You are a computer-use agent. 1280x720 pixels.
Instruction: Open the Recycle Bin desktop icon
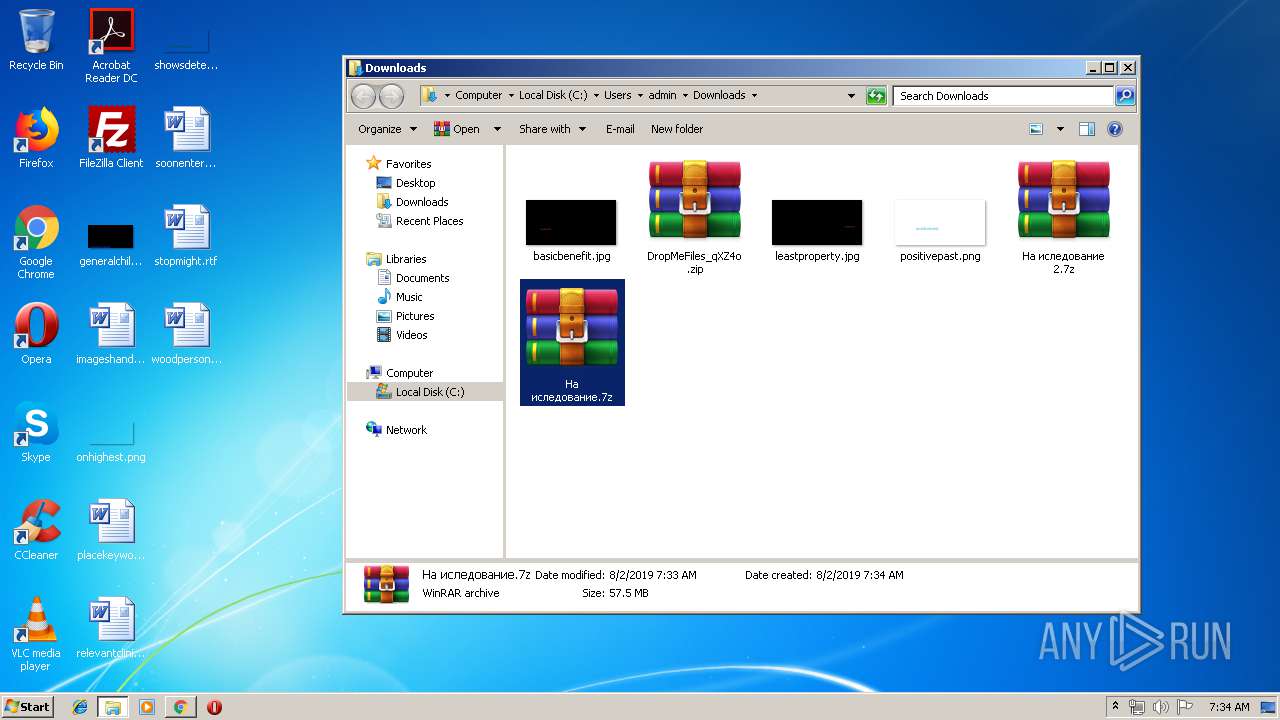tap(36, 40)
